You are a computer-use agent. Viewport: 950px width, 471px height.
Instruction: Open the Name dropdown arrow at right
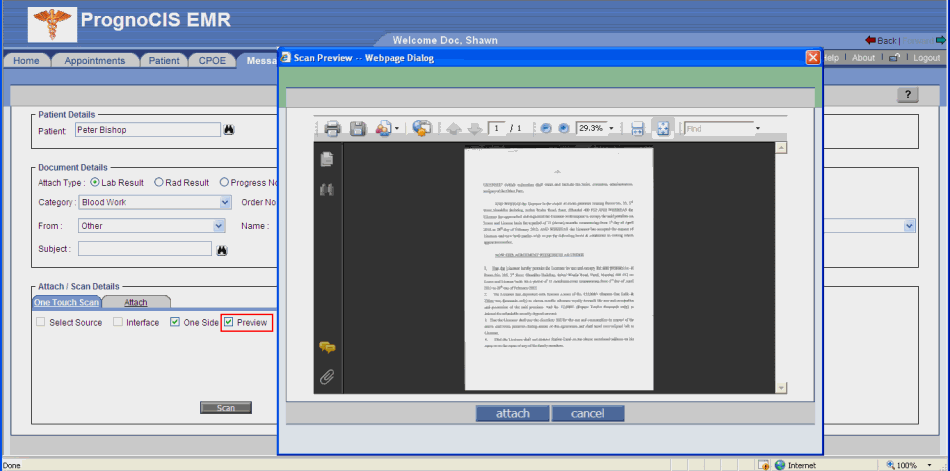[x=909, y=226]
